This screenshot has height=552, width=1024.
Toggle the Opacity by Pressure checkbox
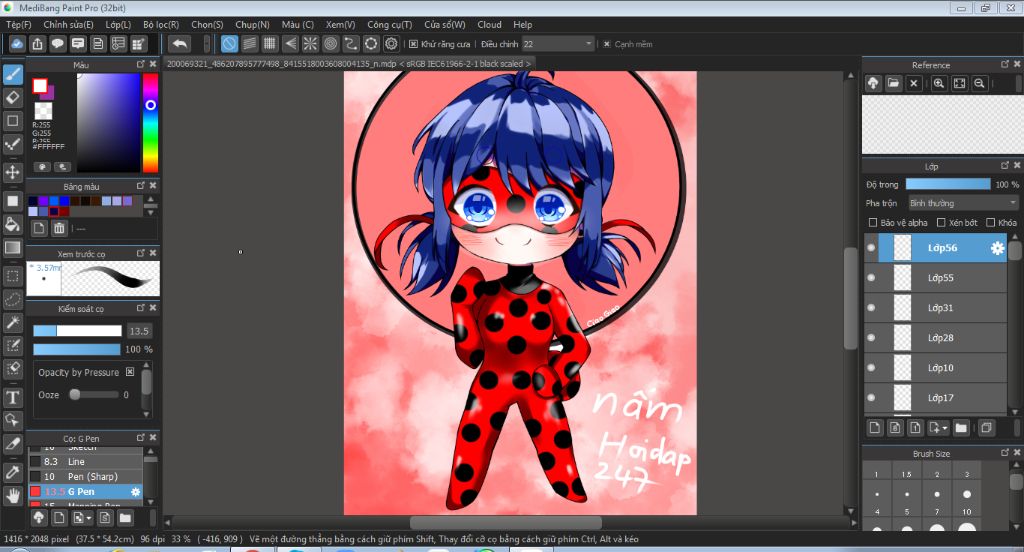pos(130,372)
